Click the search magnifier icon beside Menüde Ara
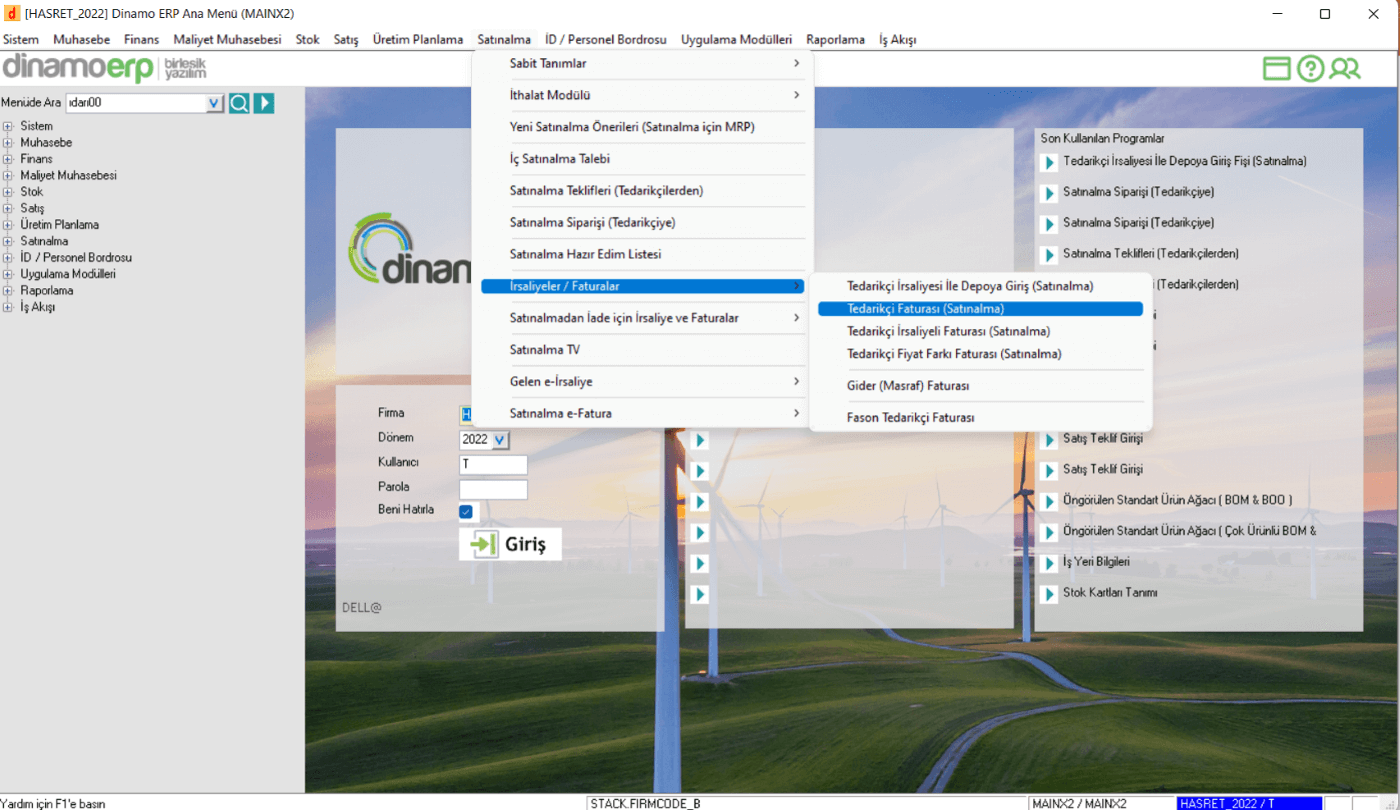 tap(239, 103)
